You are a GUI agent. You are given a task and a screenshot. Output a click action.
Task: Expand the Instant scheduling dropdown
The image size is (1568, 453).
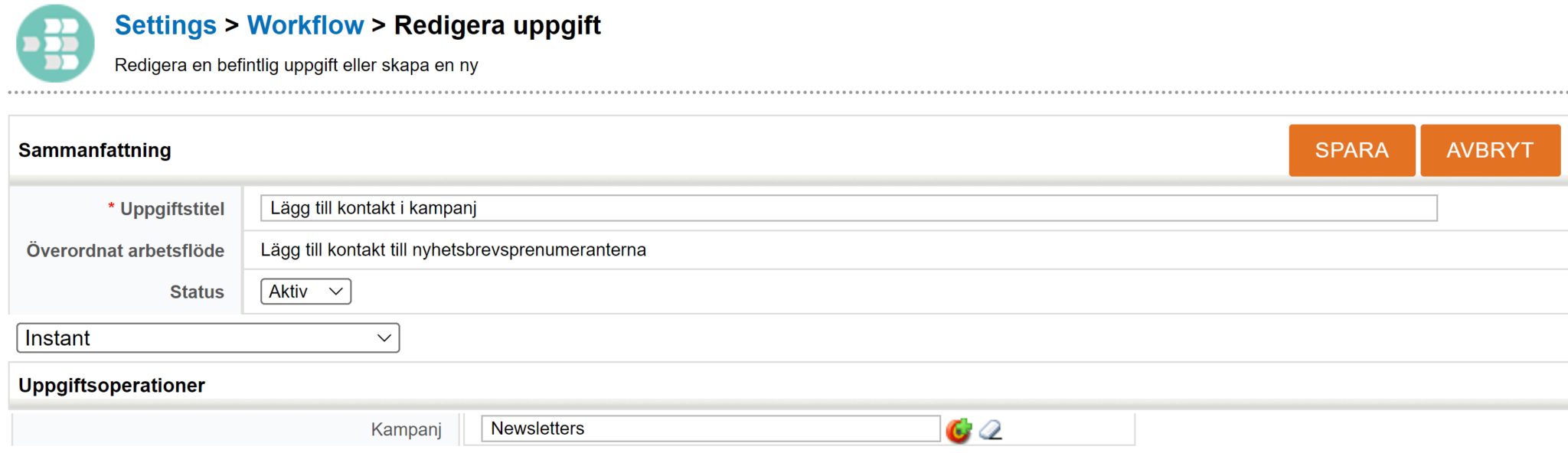click(x=207, y=337)
